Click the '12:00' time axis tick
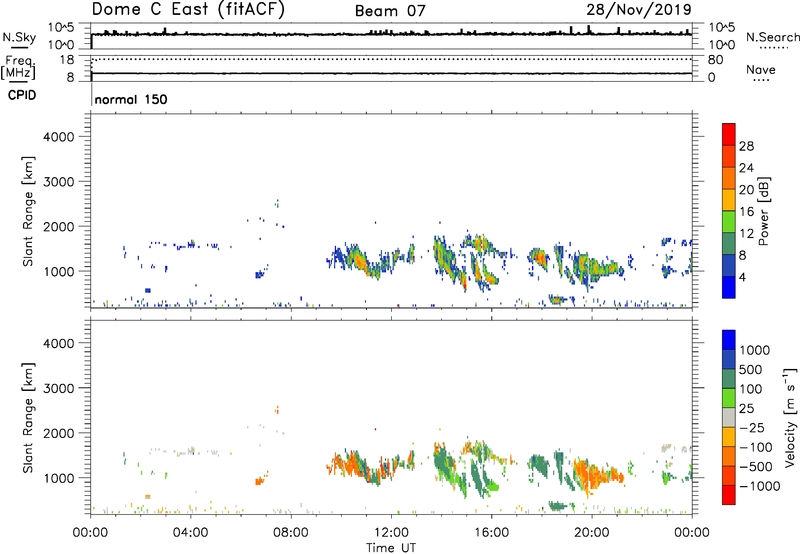 pyautogui.click(x=391, y=533)
